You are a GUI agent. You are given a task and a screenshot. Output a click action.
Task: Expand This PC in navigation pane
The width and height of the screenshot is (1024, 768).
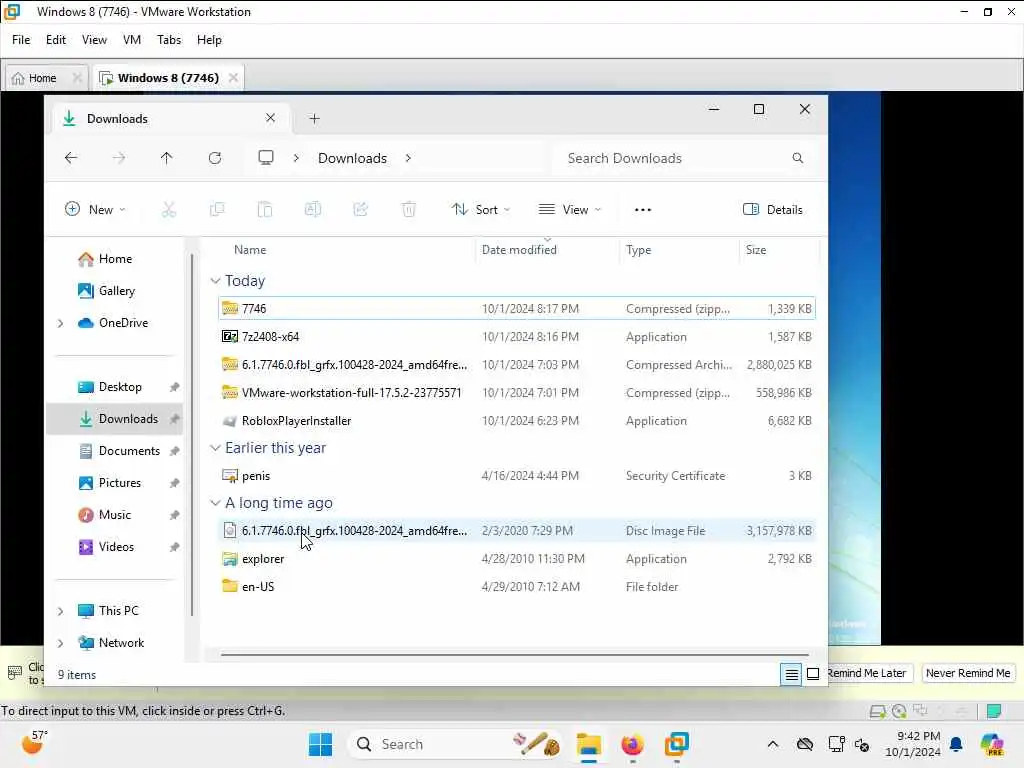point(61,611)
